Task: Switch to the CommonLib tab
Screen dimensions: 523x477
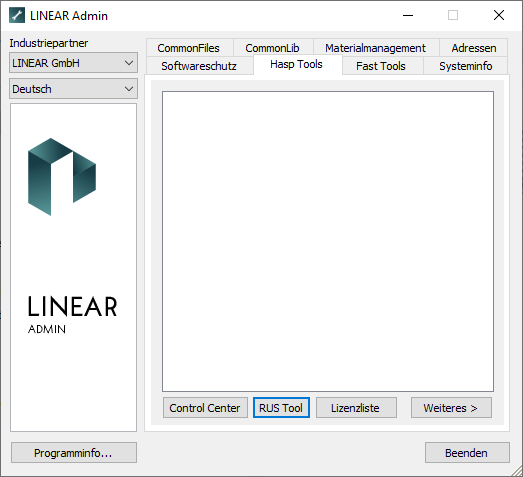Action: [x=273, y=48]
